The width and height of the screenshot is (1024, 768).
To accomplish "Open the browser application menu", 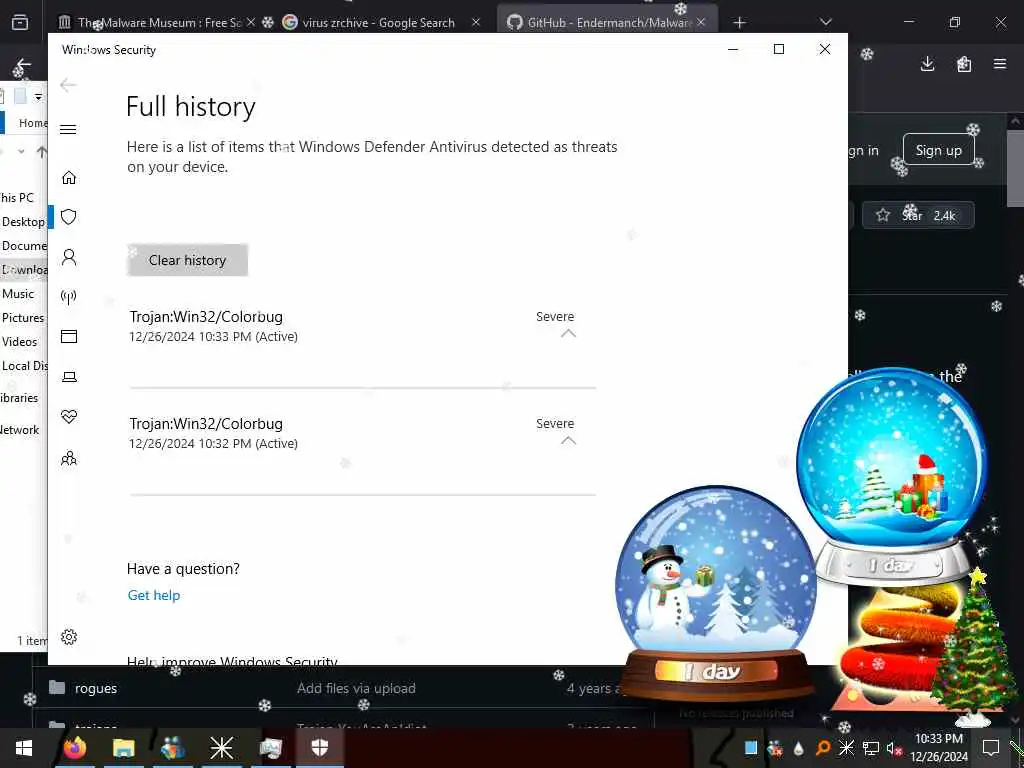I will (1000, 64).
